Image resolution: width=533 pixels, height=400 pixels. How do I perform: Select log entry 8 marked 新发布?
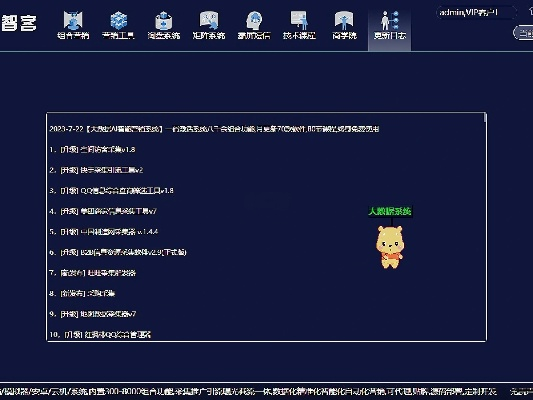tap(82, 293)
